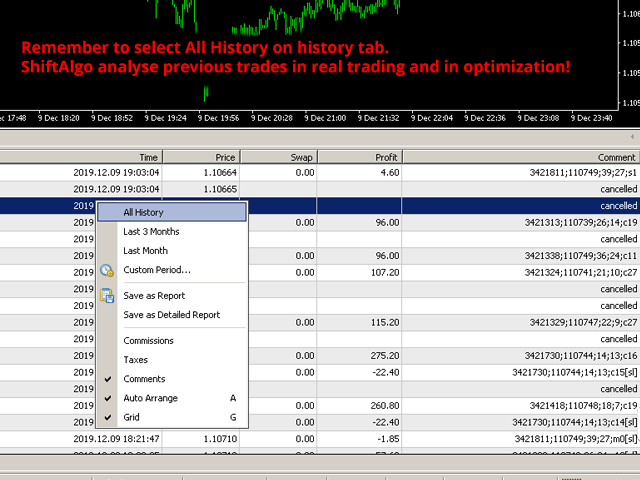Screen dimensions: 640x480
Task: Enable the Commissions column option
Action: (148, 341)
